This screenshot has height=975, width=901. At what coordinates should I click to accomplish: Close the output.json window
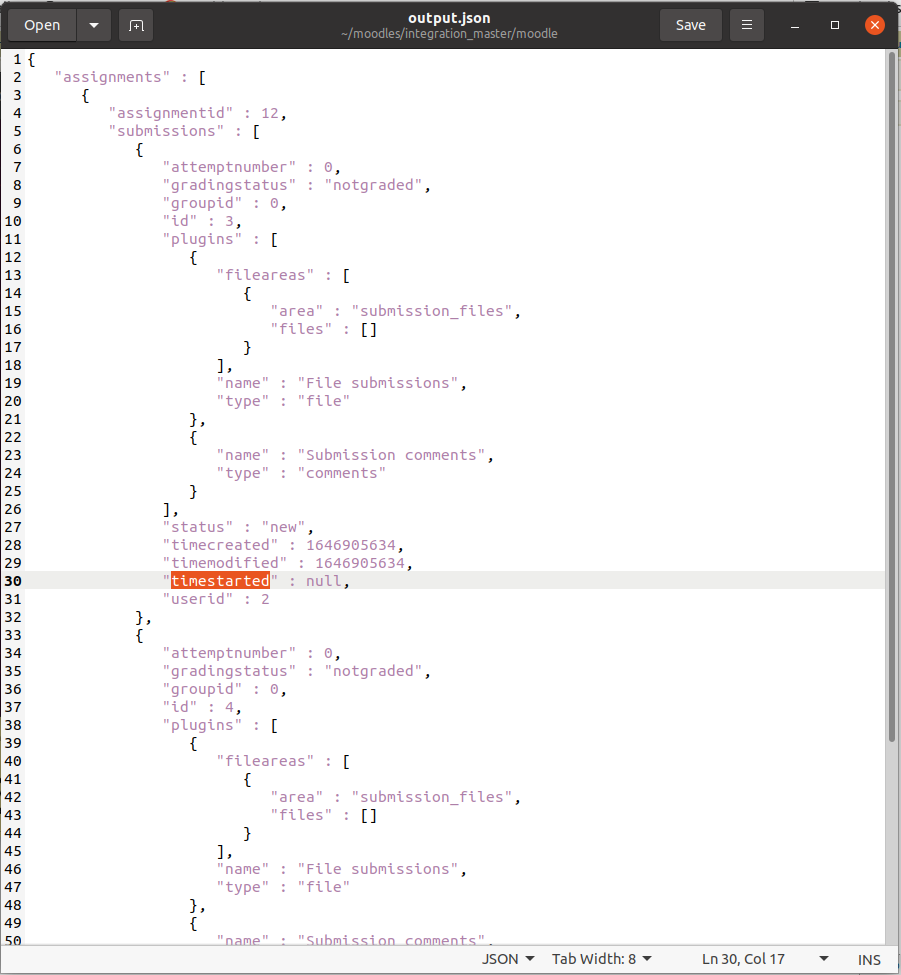click(875, 25)
